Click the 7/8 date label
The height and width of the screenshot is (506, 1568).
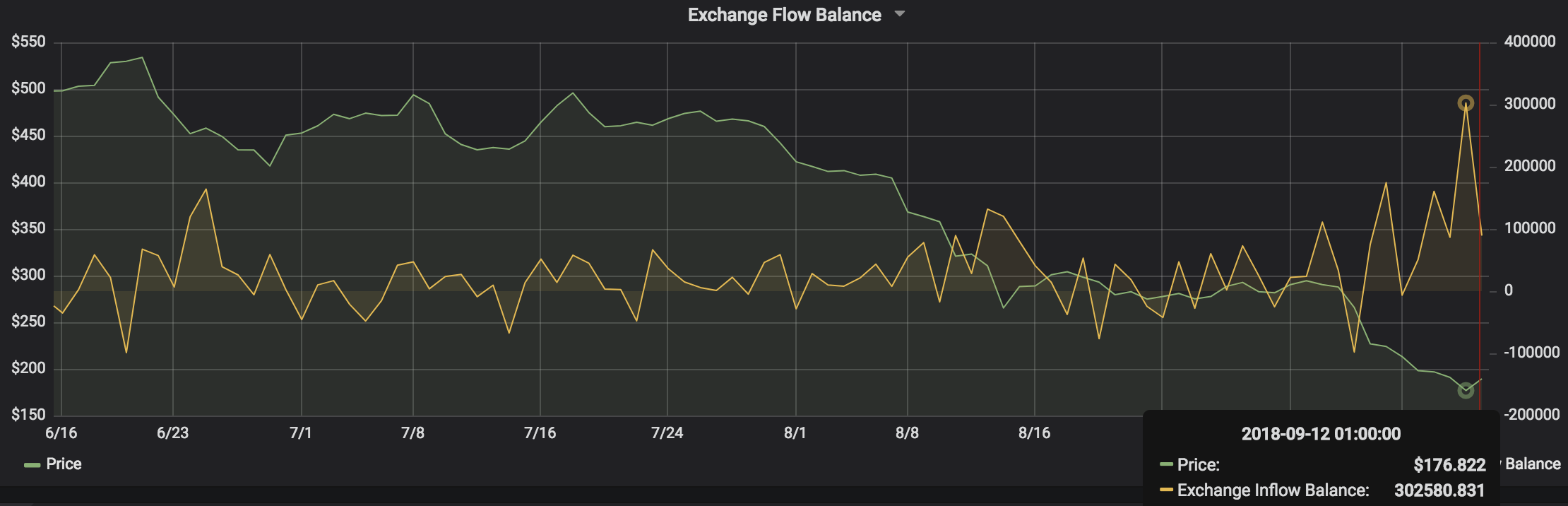(x=413, y=433)
